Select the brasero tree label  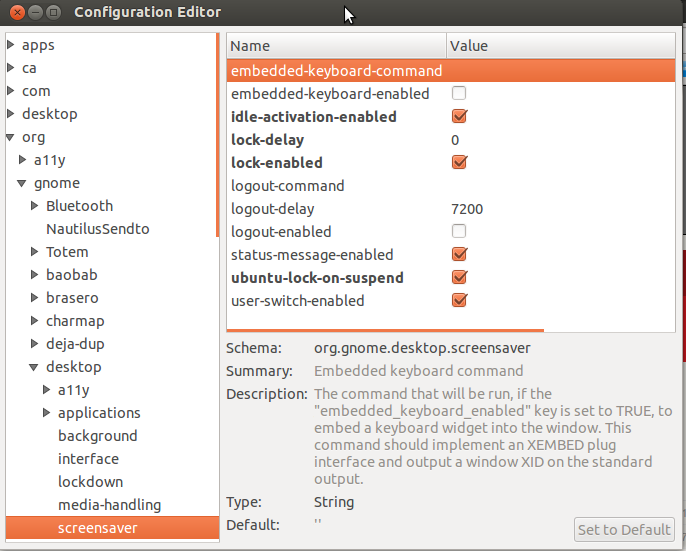pyautogui.click(x=72, y=298)
